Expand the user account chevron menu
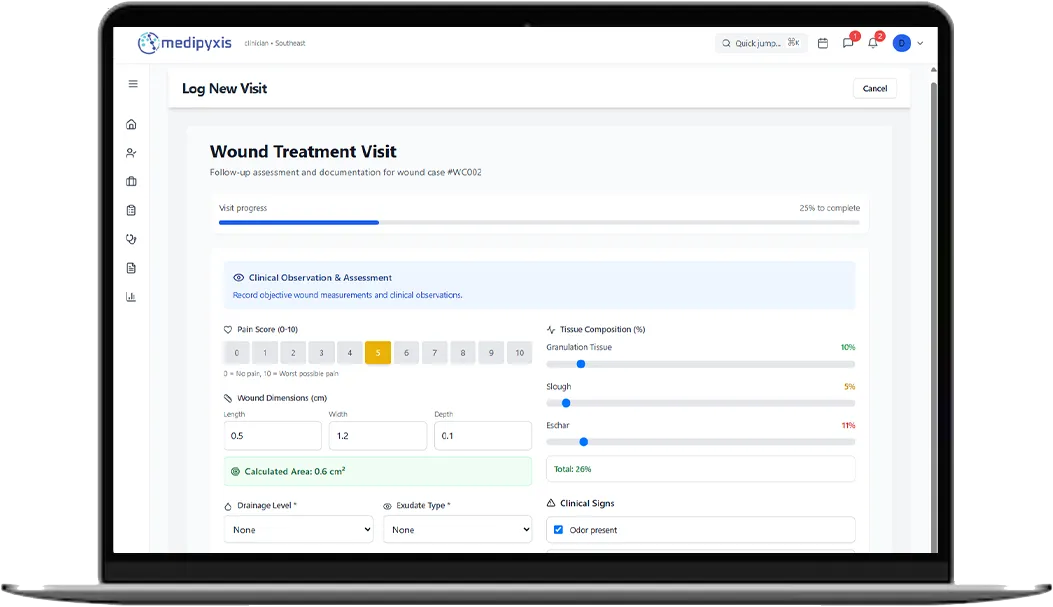The width and height of the screenshot is (1053, 607). [x=920, y=43]
